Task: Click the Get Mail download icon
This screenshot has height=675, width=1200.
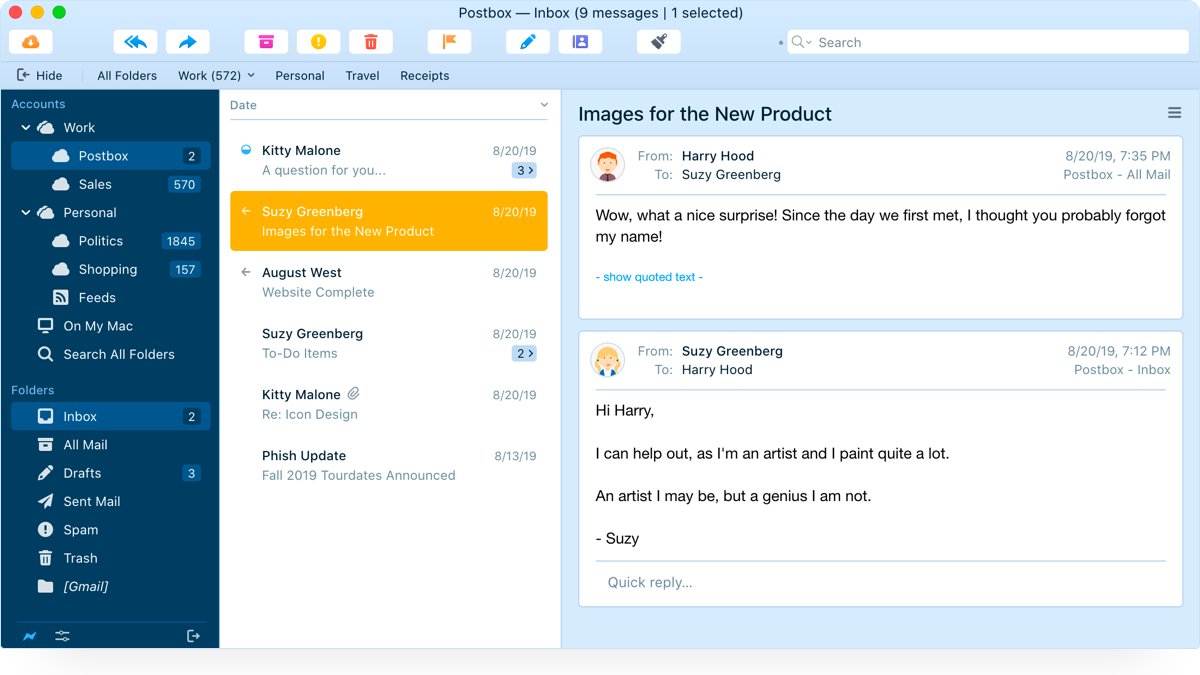Action: pos(31,42)
